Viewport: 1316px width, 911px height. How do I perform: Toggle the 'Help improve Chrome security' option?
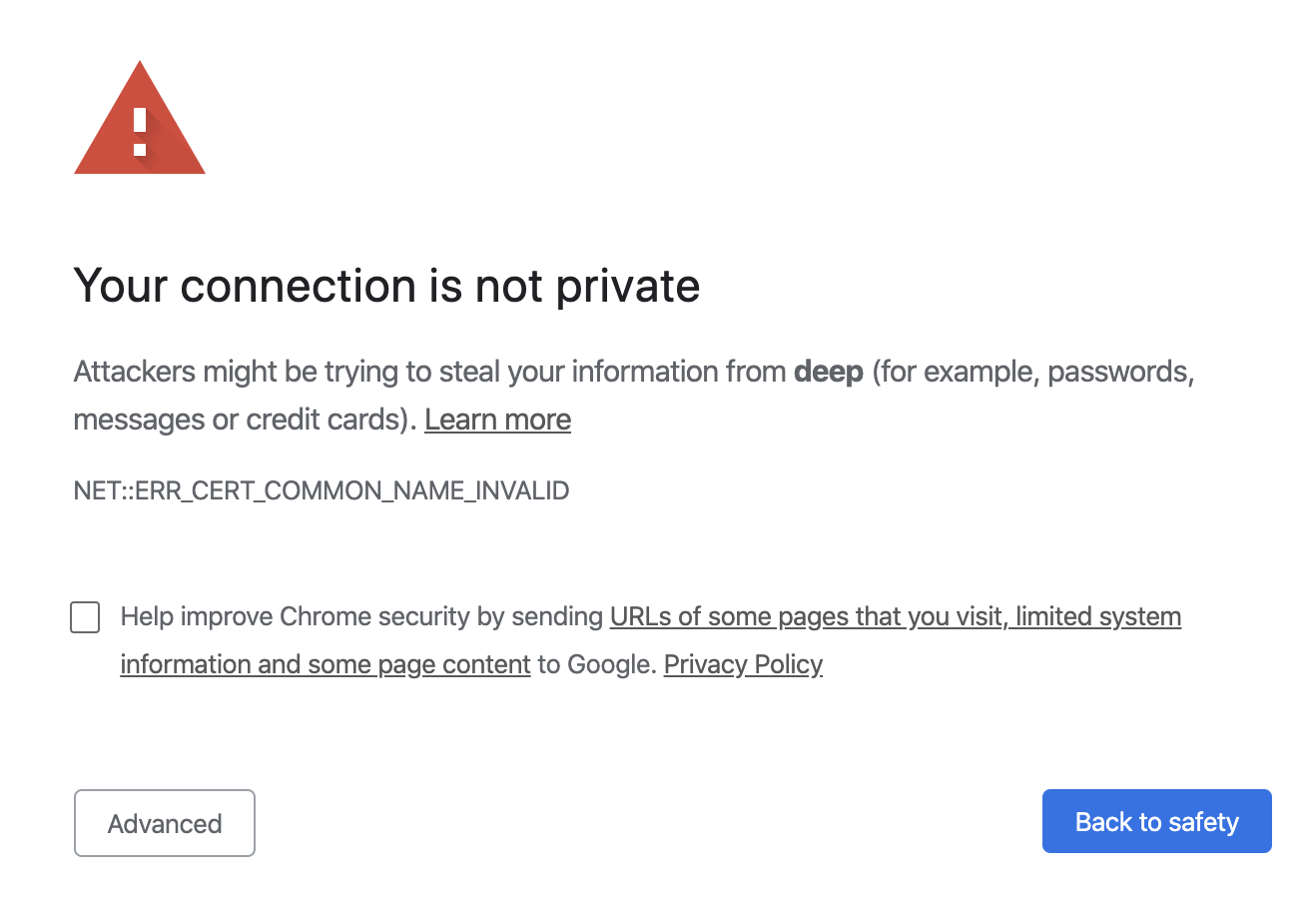[x=85, y=617]
